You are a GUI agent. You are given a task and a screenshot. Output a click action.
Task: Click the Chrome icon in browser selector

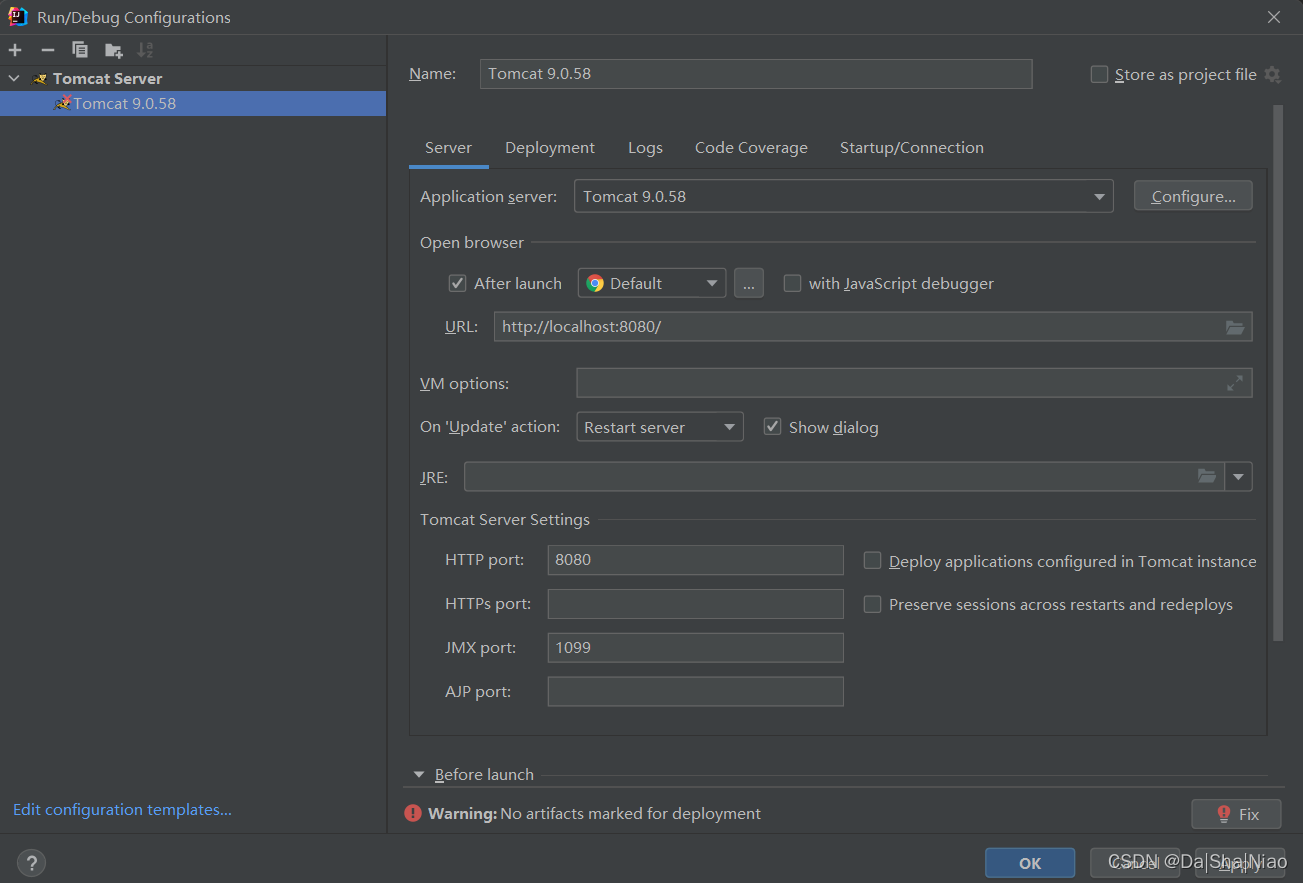[x=595, y=283]
